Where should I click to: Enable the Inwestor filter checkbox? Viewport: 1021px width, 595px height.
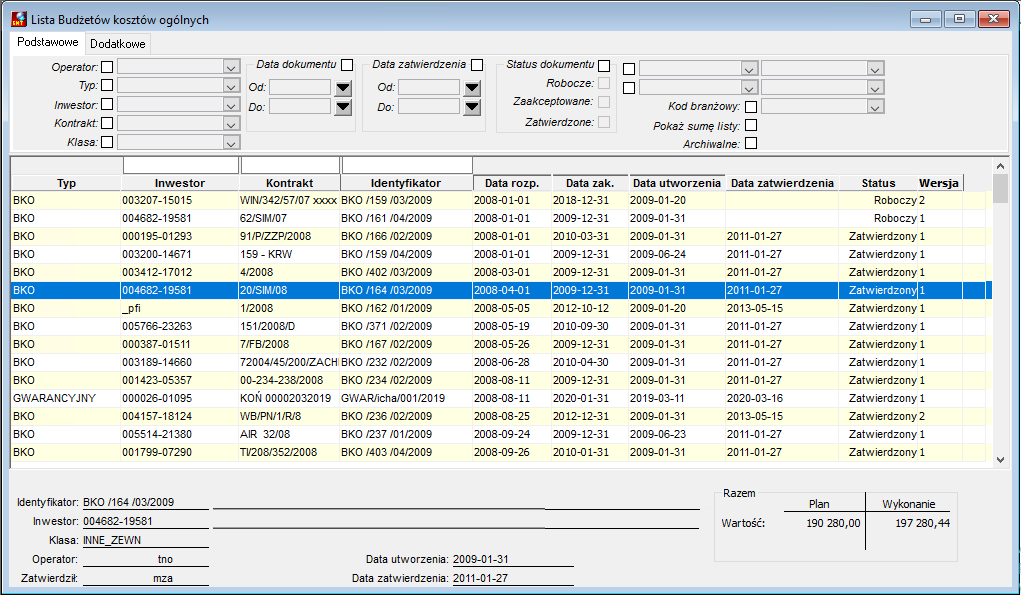tap(107, 104)
